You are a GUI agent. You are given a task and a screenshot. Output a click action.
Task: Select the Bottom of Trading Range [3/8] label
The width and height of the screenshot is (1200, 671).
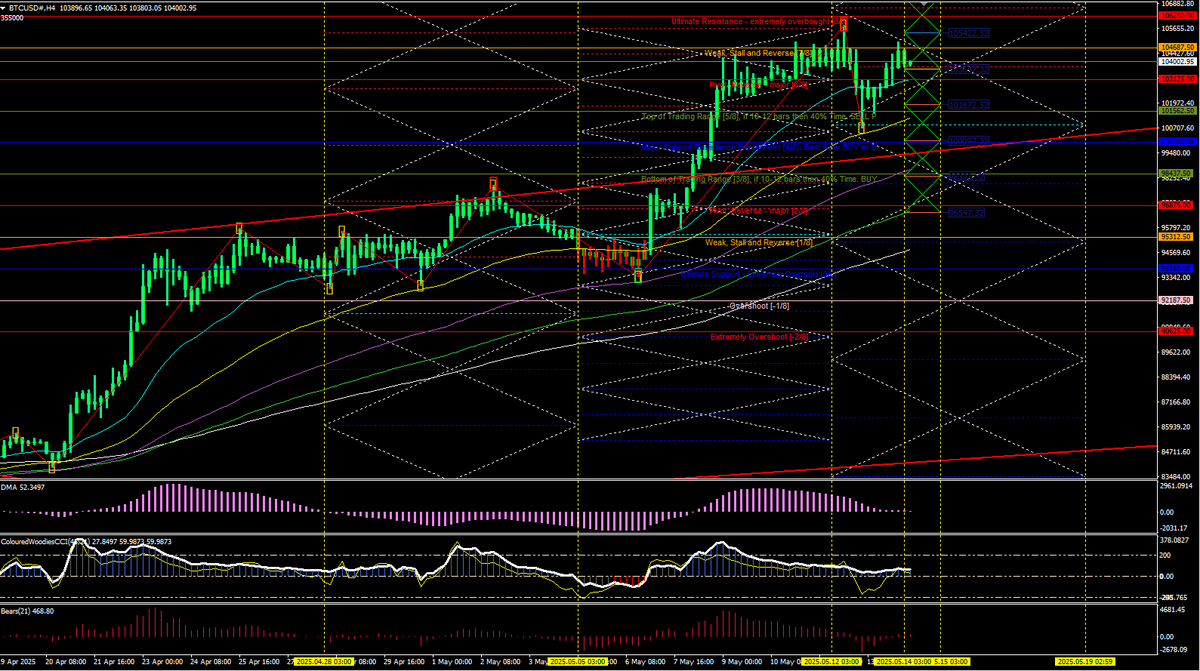tap(758, 179)
